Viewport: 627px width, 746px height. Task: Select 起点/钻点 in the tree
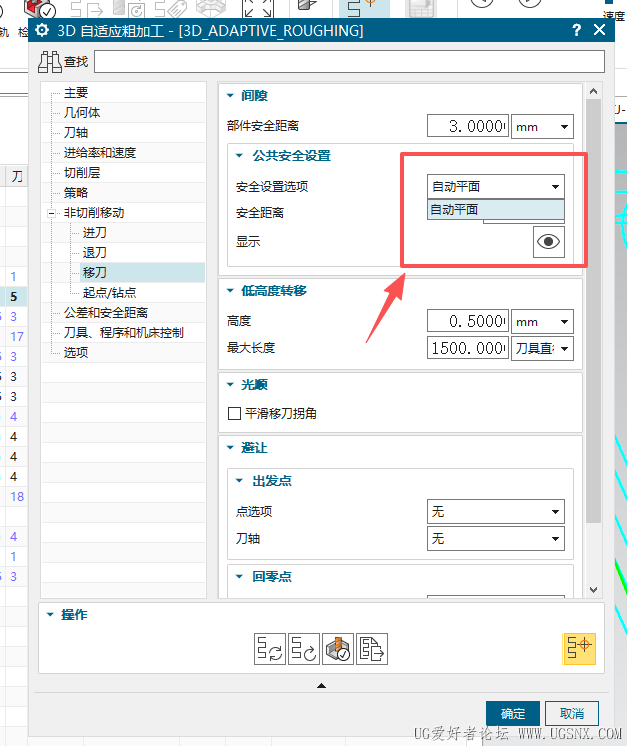click(109, 293)
